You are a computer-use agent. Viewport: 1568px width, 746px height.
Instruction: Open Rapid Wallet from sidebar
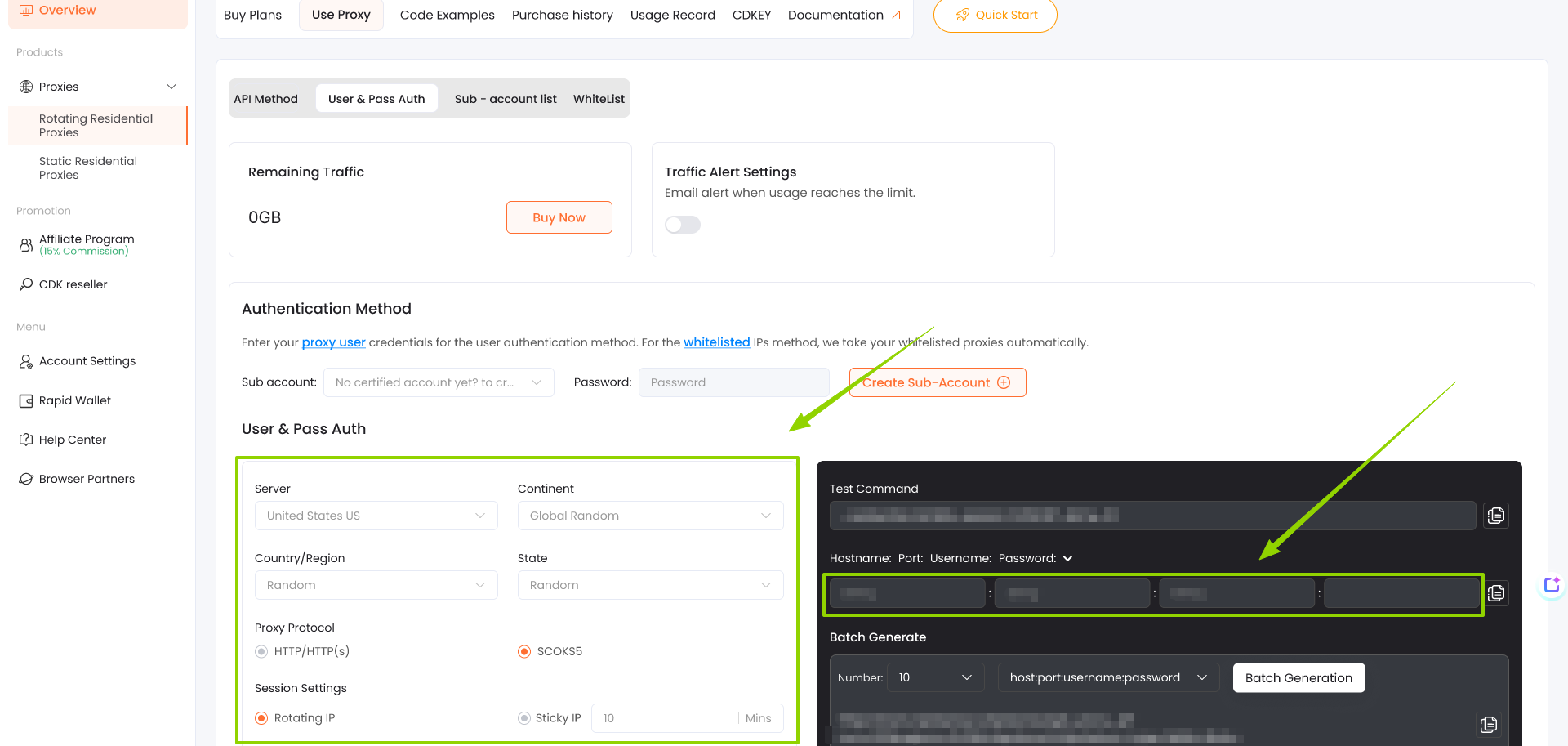click(x=74, y=400)
